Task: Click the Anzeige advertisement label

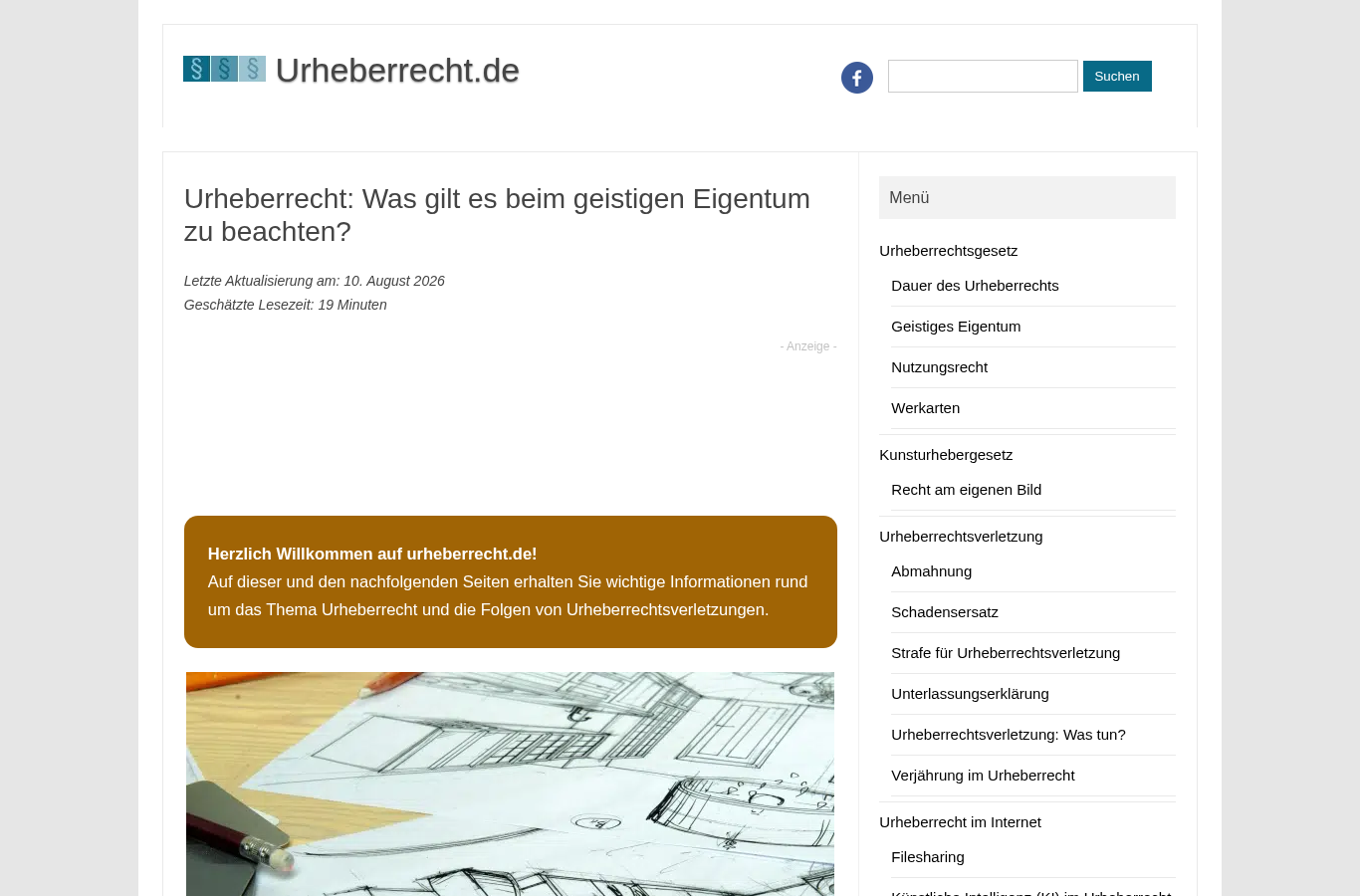Action: [808, 346]
